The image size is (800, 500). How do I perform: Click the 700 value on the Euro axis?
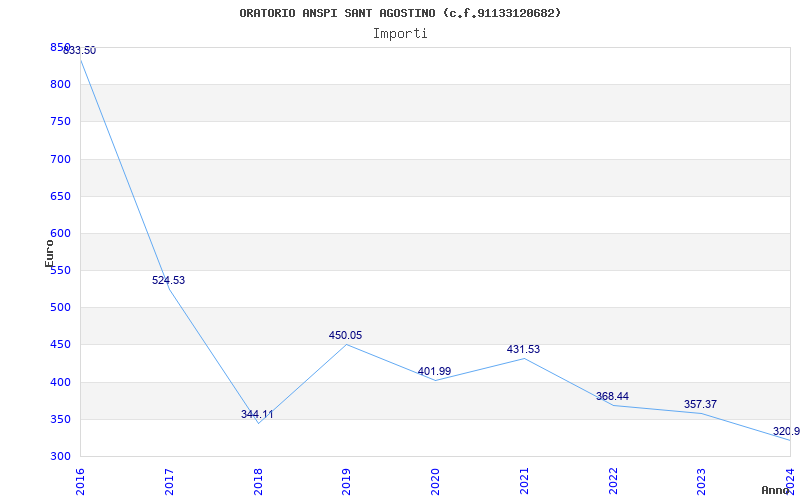click(59, 159)
